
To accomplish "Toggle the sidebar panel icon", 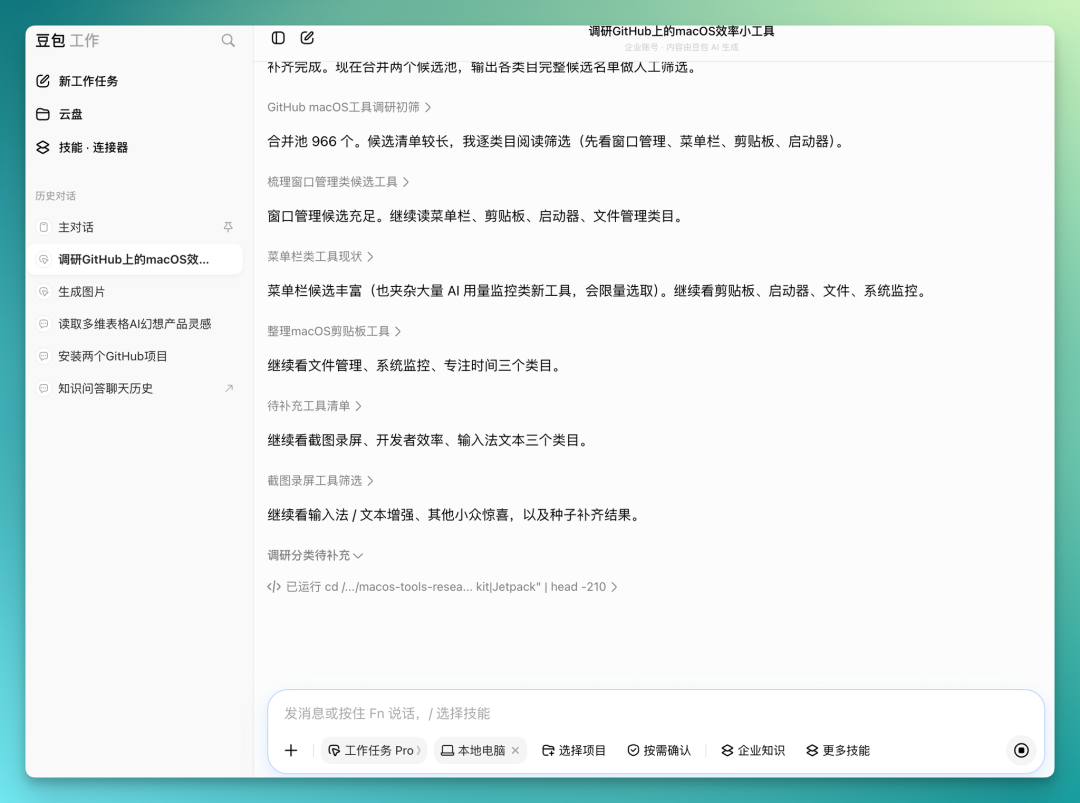I will 278,38.
